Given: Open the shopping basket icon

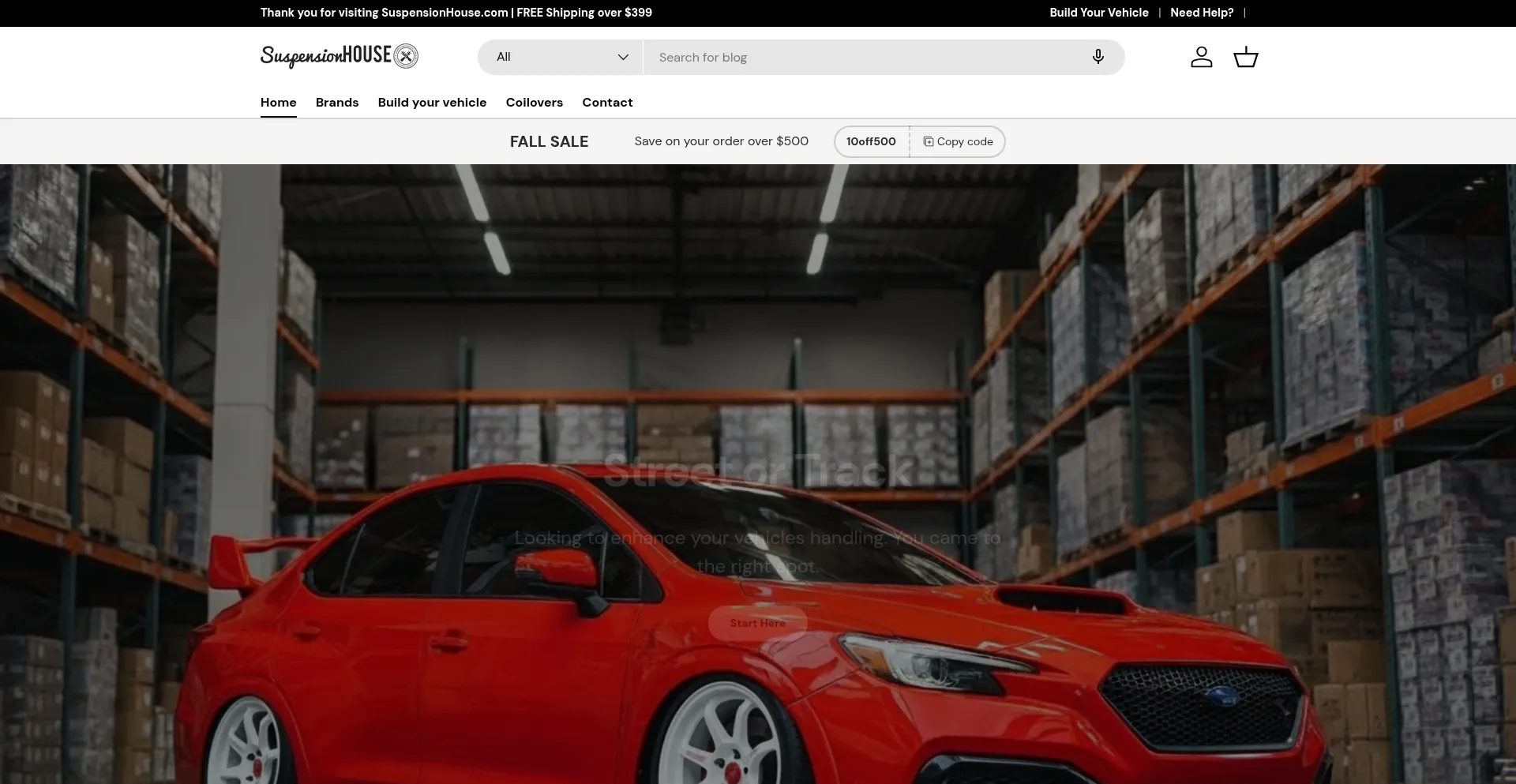Looking at the screenshot, I should click(1245, 57).
